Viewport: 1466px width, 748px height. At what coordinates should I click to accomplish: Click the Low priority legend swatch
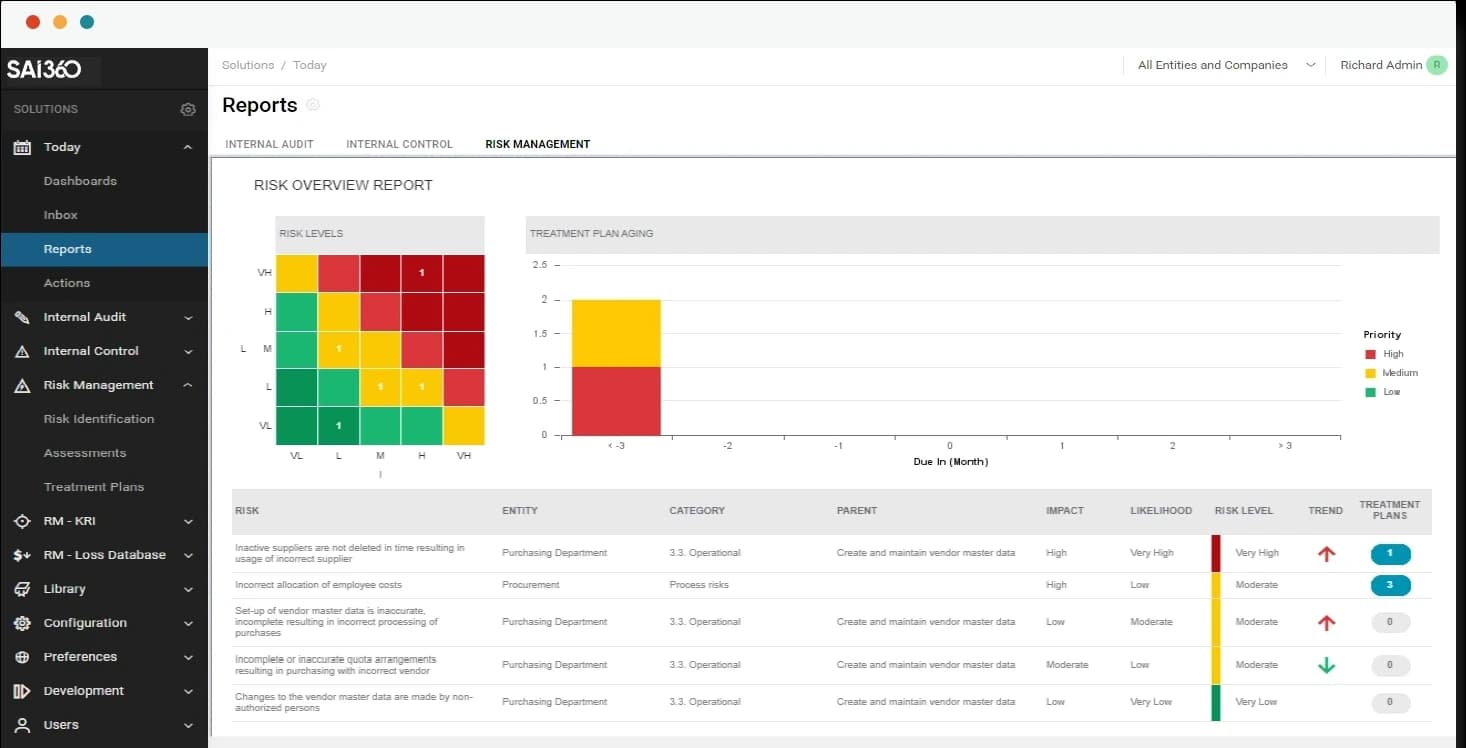[x=1370, y=392]
